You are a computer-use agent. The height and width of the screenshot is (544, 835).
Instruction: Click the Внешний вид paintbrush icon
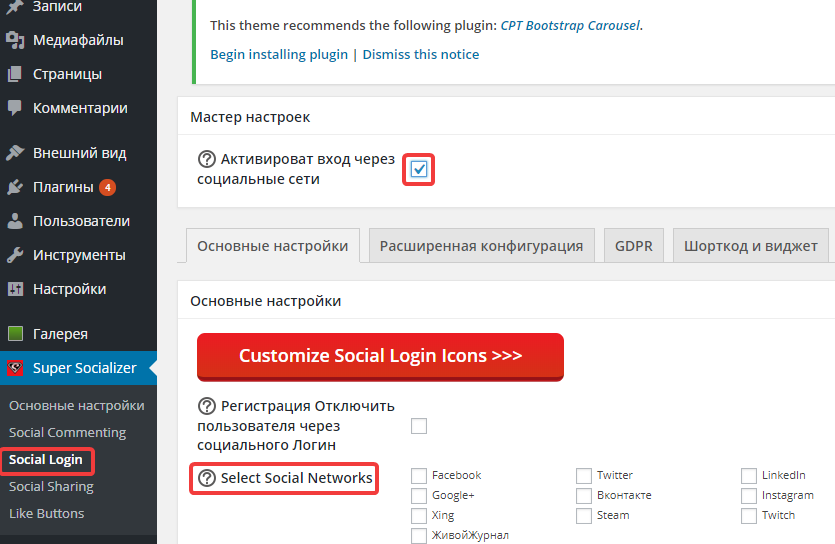pos(15,153)
